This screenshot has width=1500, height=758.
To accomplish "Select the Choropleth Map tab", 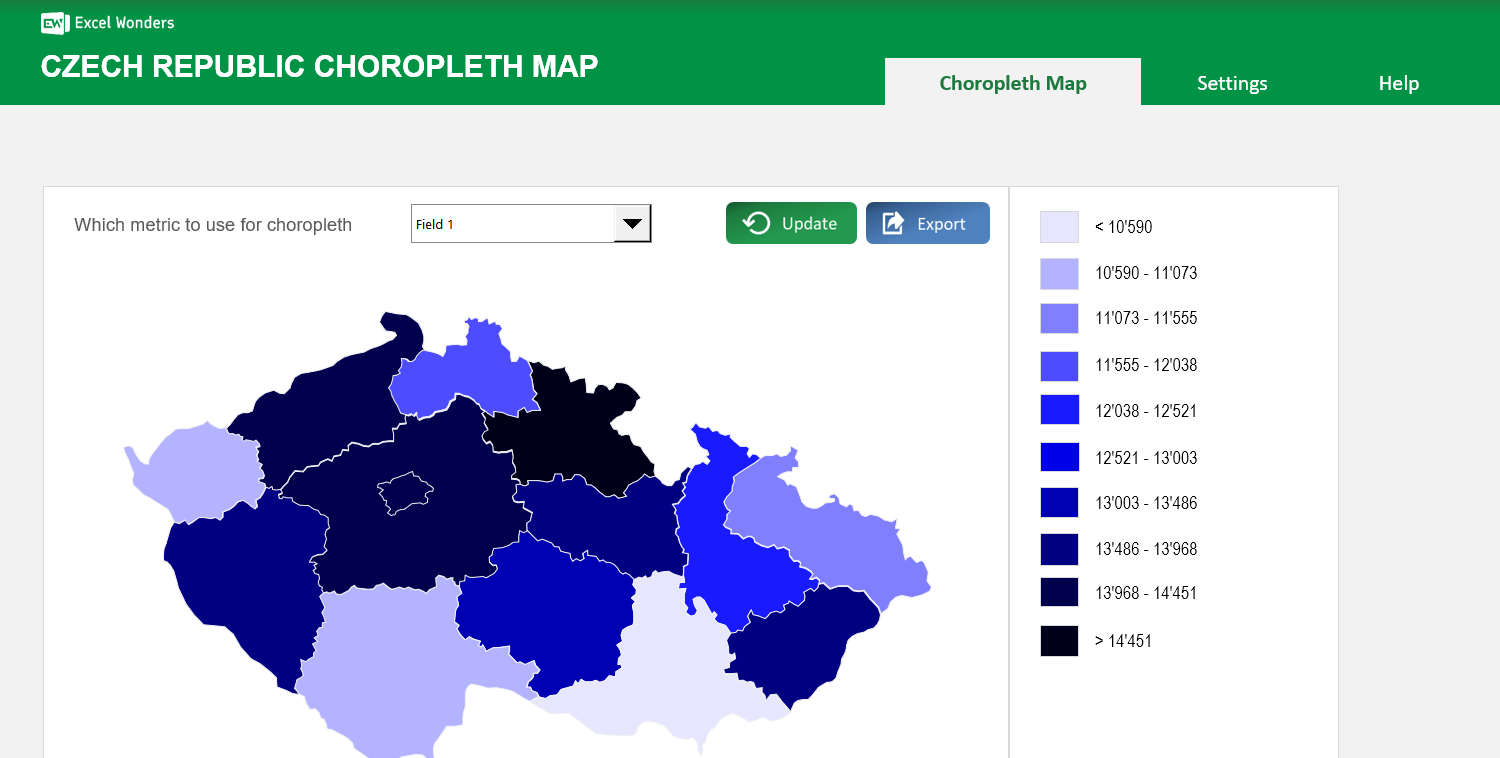I will click(x=1012, y=83).
